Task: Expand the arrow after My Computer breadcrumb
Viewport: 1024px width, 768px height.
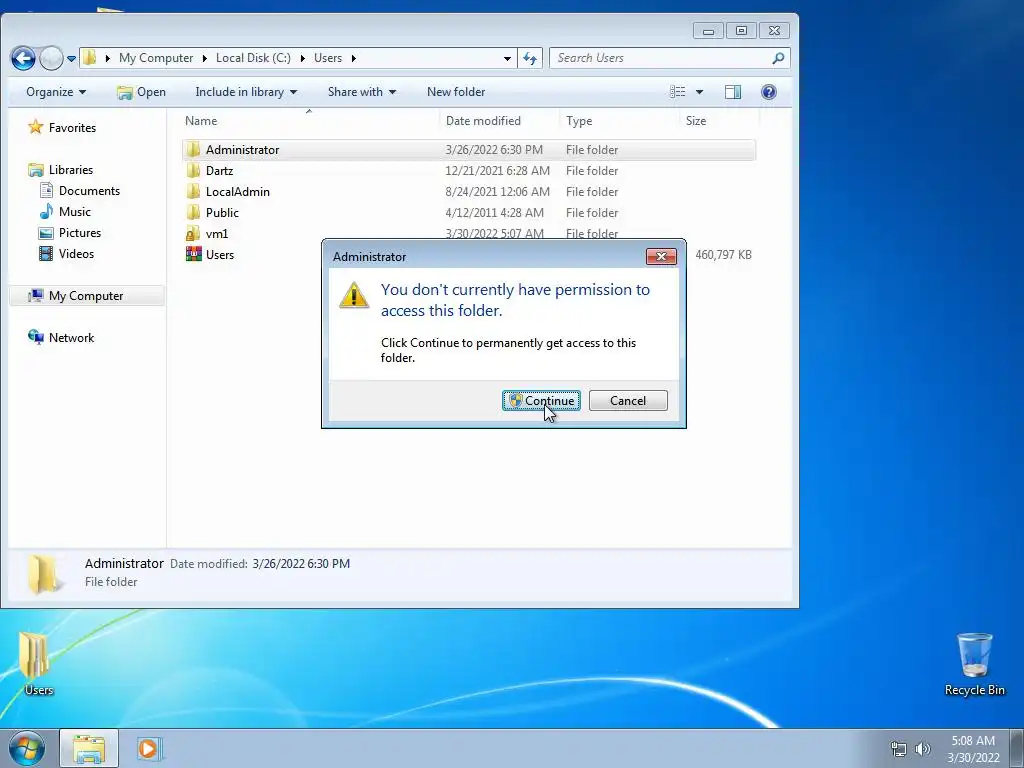Action: tap(204, 58)
